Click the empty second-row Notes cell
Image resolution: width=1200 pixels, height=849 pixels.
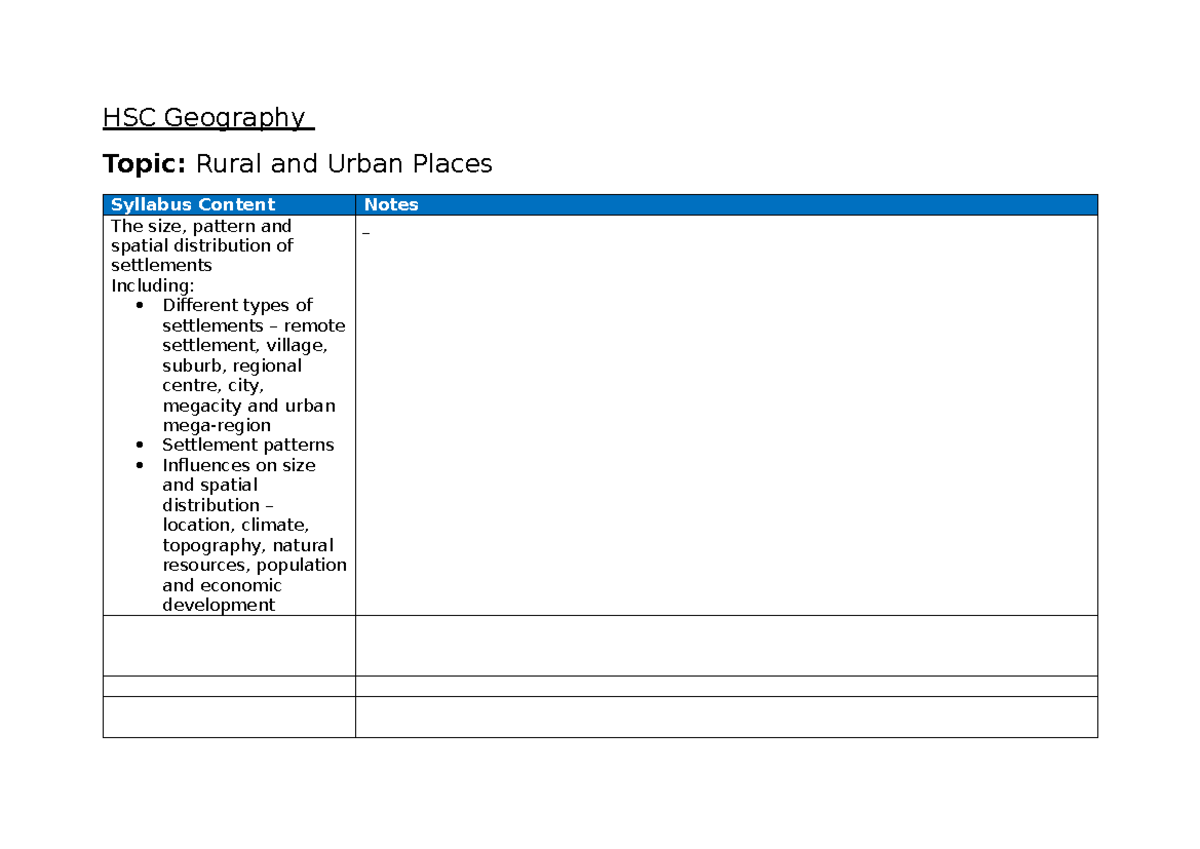726,646
